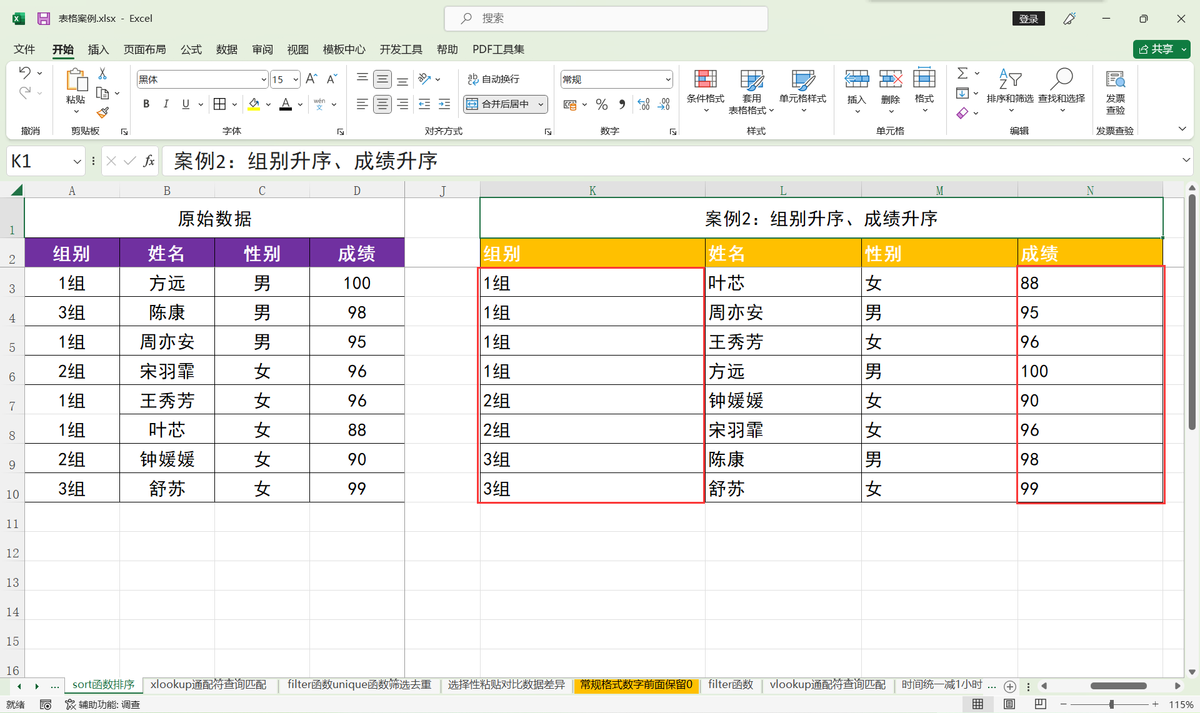Click the zoom slider in status bar
Screen dimensions: 1200x713
point(1111,705)
